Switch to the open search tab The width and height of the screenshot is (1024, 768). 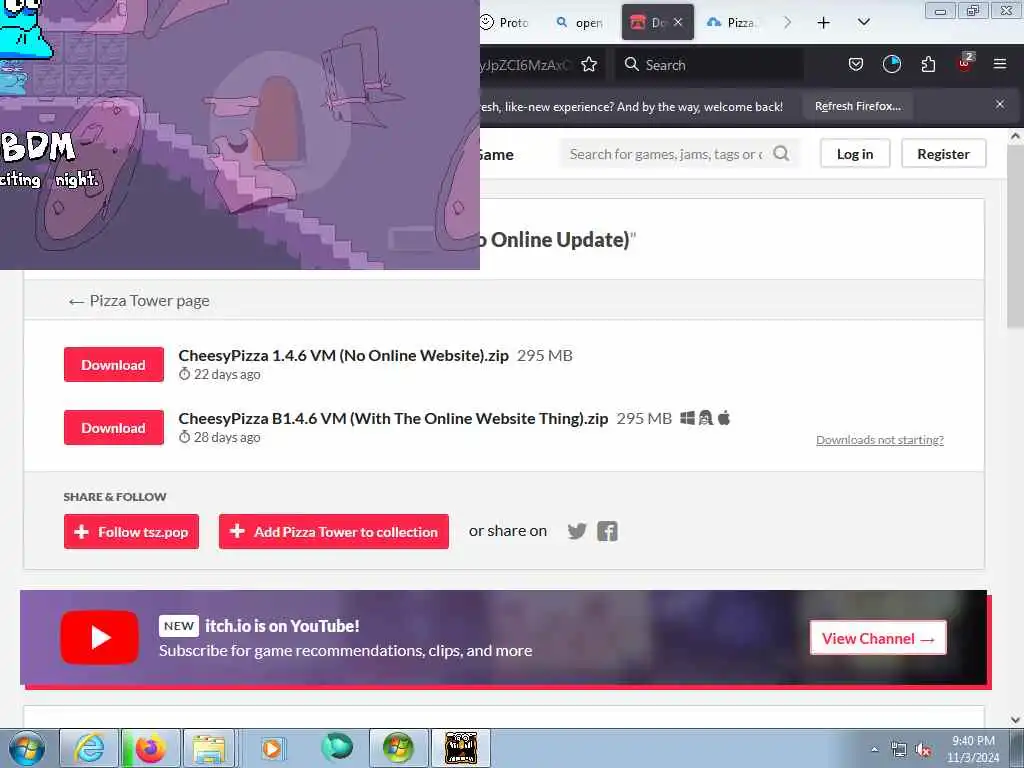coord(581,23)
